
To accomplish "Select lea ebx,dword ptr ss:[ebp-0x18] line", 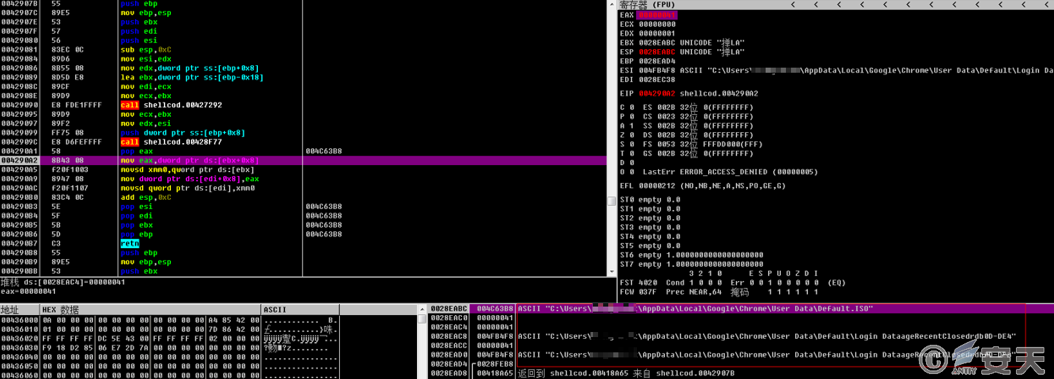I will click(x=192, y=77).
